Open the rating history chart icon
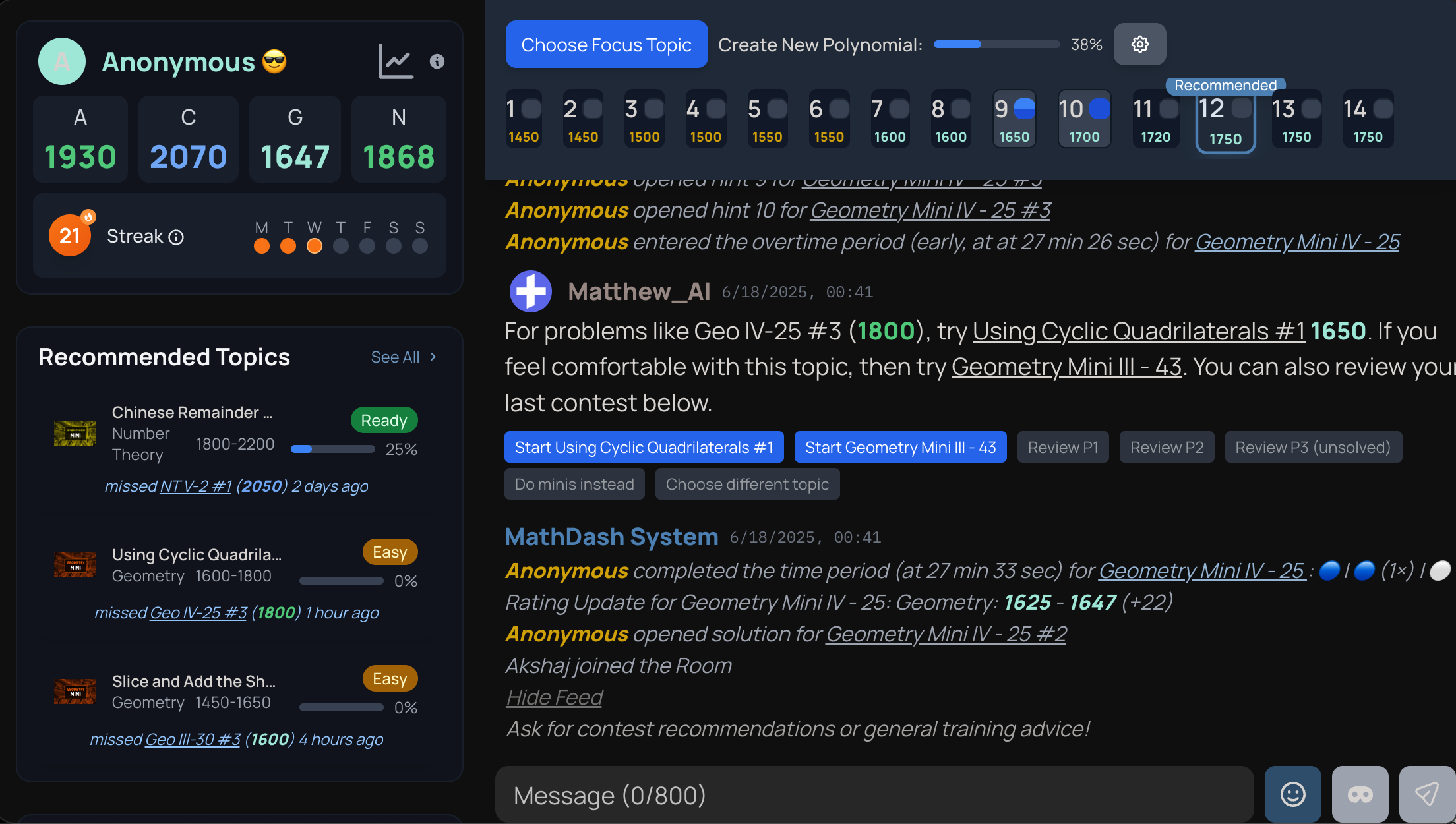The width and height of the screenshot is (1456, 824). tap(395, 61)
